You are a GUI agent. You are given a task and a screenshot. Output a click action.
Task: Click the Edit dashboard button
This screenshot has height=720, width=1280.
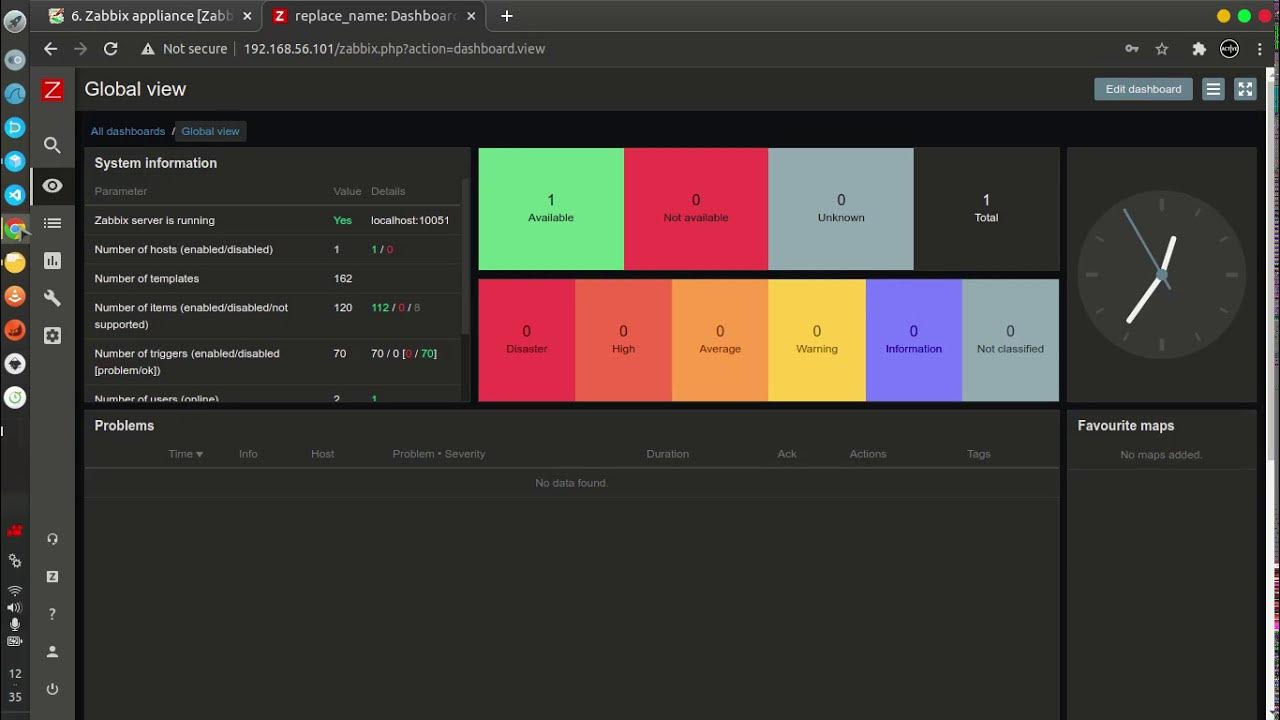click(x=1143, y=89)
